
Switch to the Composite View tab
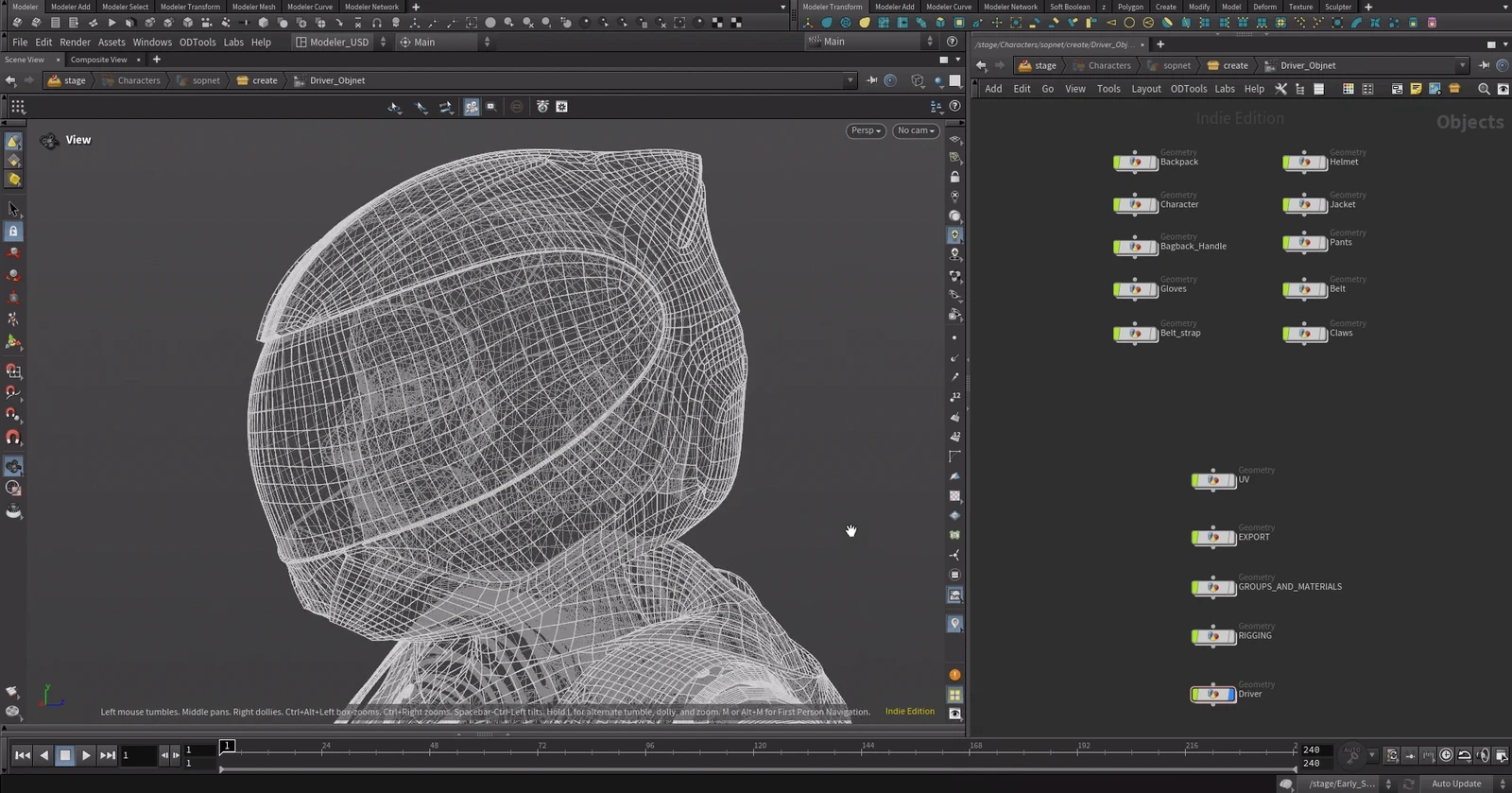(x=98, y=60)
